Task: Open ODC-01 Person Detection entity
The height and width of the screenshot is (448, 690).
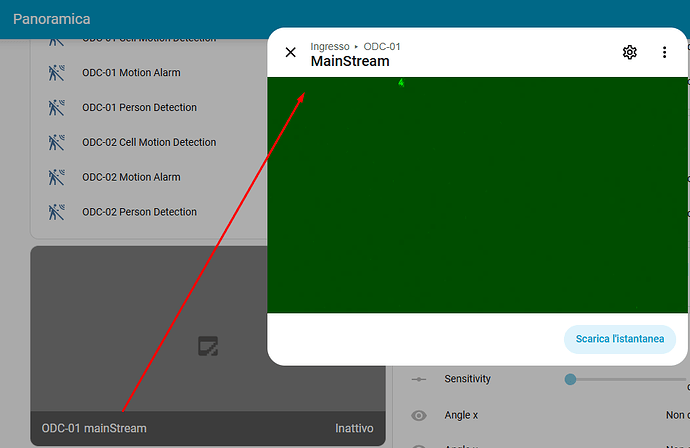Action: [139, 107]
